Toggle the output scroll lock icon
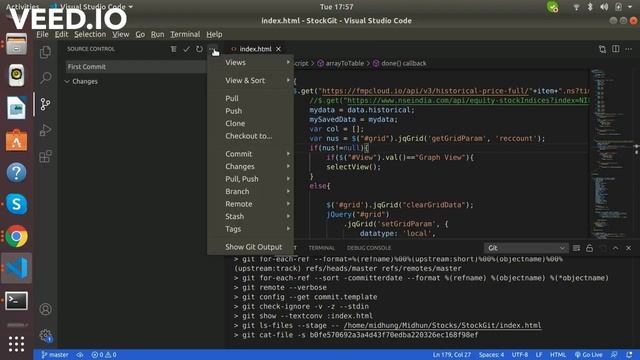This screenshot has height=360, width=640. point(589,248)
